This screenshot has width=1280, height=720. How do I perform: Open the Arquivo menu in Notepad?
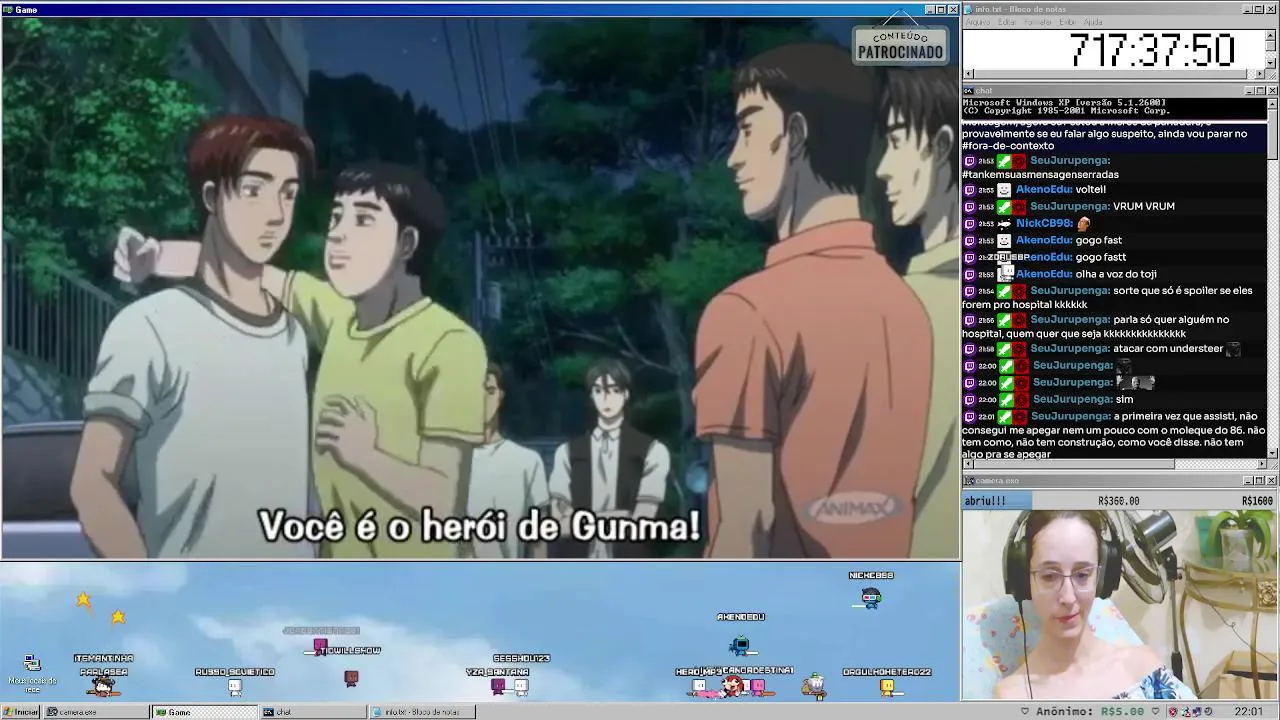click(977, 22)
